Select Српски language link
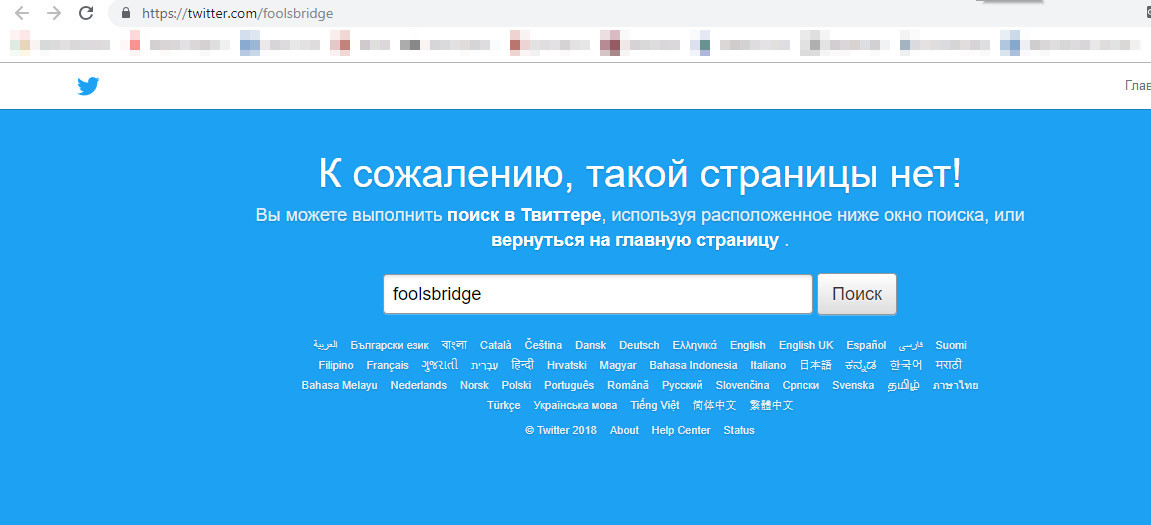 click(x=801, y=385)
